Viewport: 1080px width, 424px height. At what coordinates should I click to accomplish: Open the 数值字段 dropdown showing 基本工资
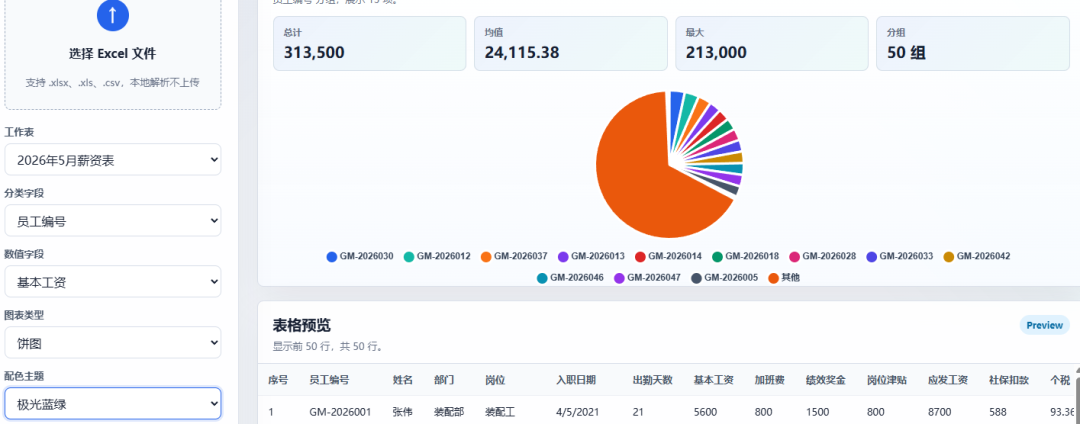pos(113,282)
